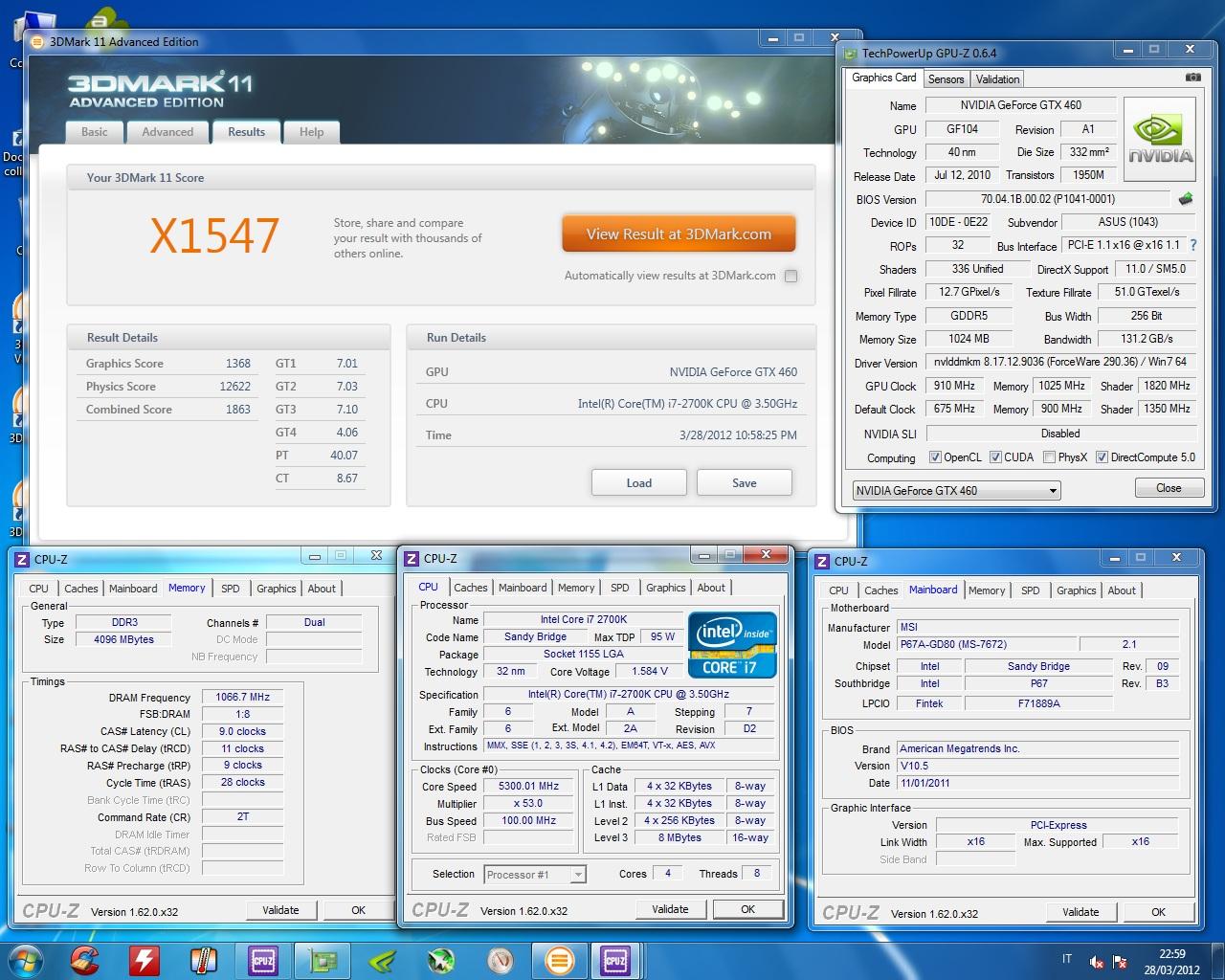The width and height of the screenshot is (1225, 980).
Task: Open the GPU-Z Sensors tab
Action: (x=946, y=79)
